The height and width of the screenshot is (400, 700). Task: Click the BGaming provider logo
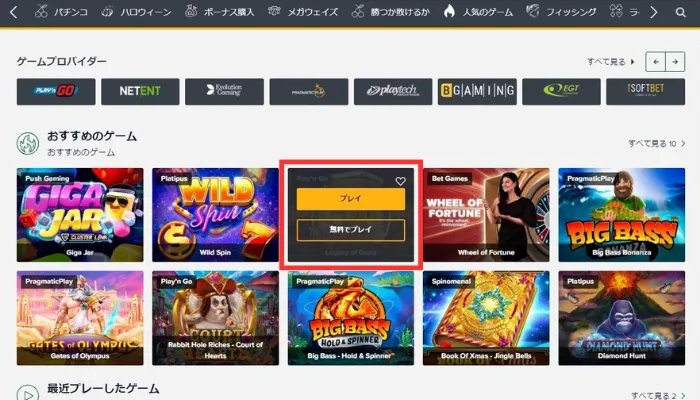[477, 92]
